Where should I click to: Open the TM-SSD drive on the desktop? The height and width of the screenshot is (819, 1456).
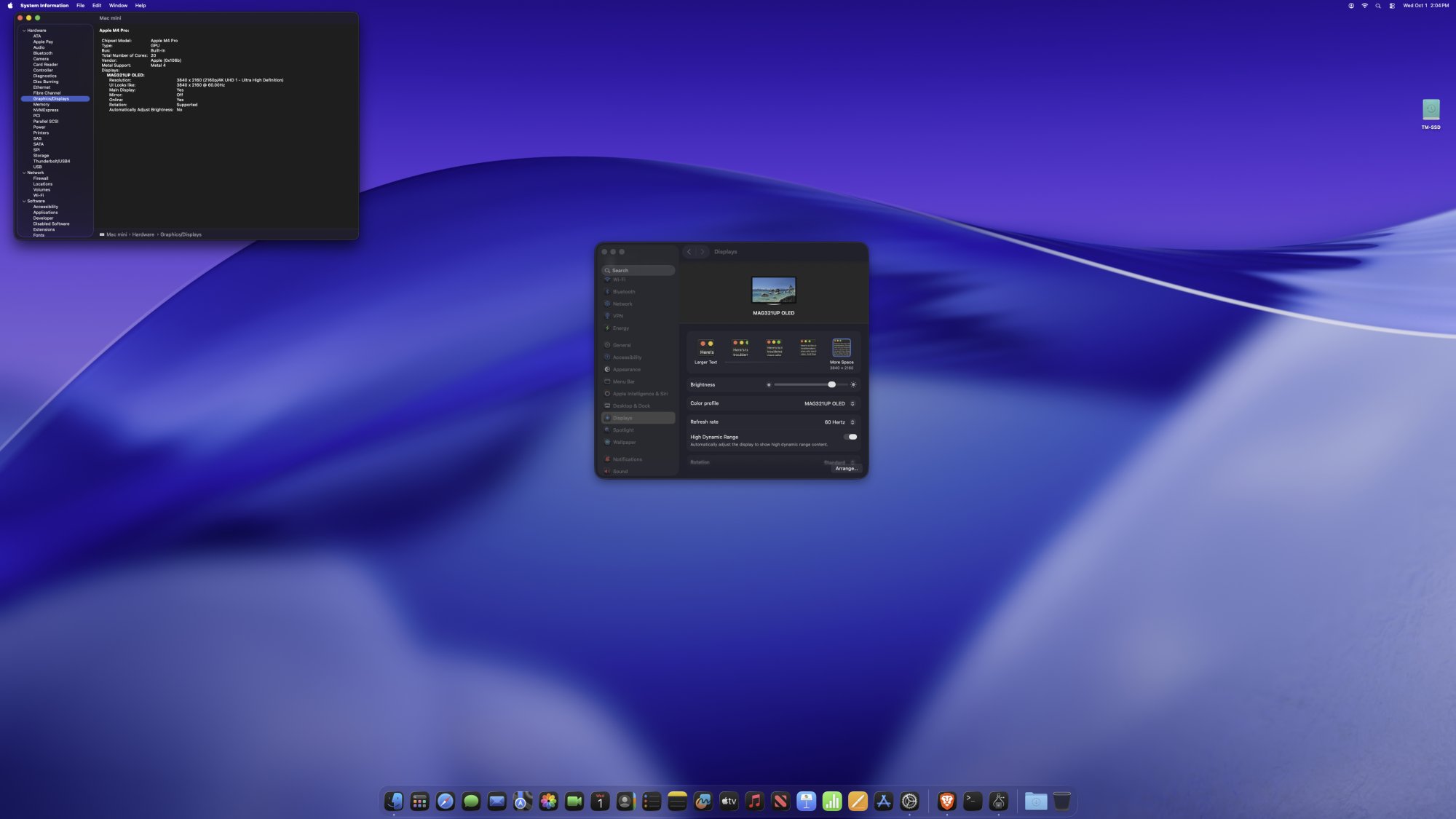tap(1431, 110)
